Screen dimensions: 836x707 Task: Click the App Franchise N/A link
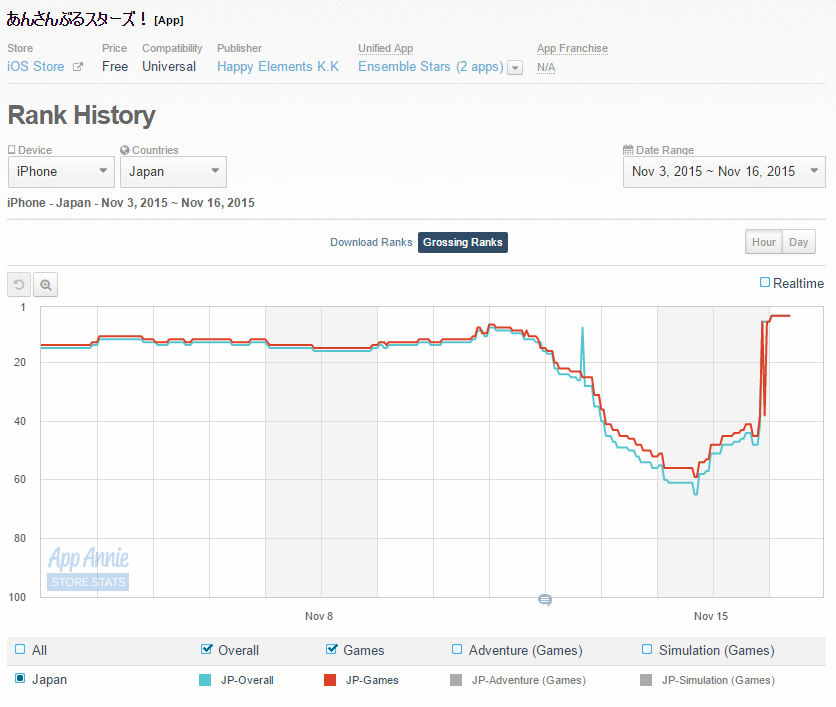point(546,67)
